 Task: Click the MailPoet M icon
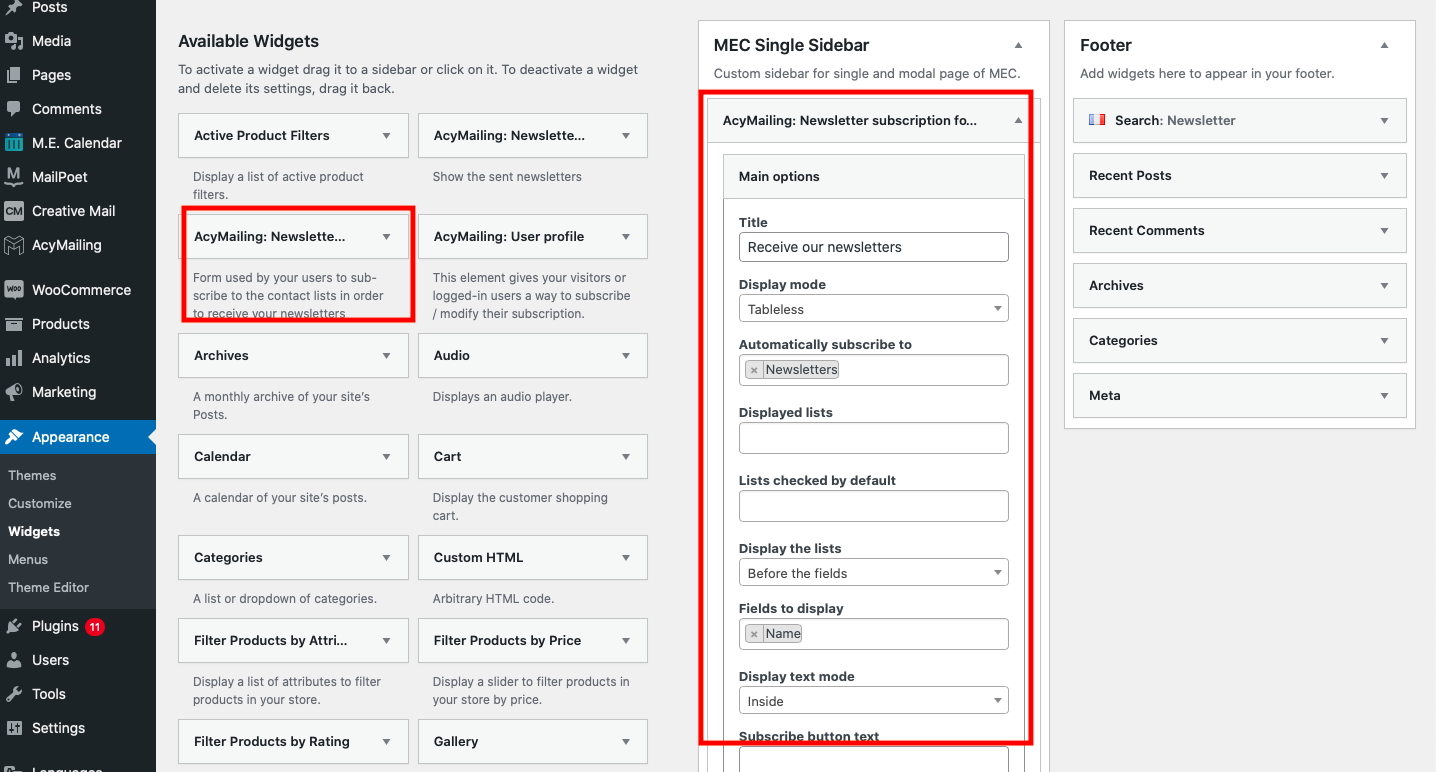(x=14, y=177)
